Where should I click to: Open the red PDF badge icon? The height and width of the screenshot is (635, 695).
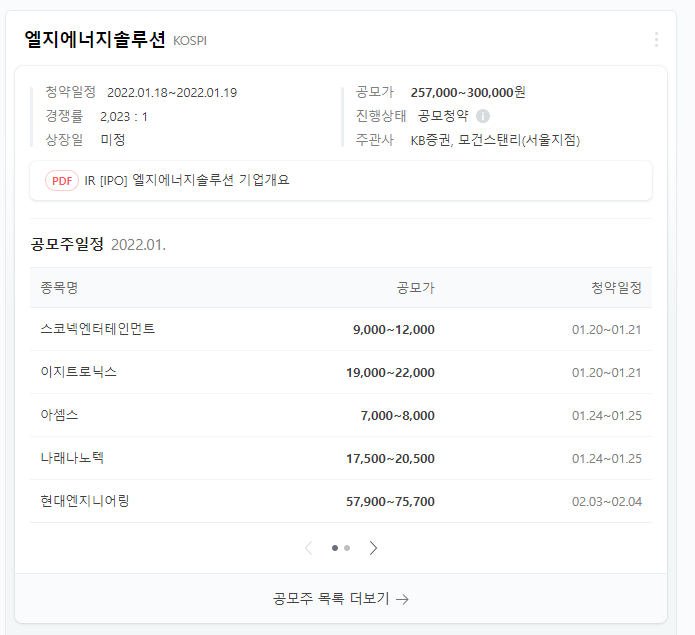point(62,180)
